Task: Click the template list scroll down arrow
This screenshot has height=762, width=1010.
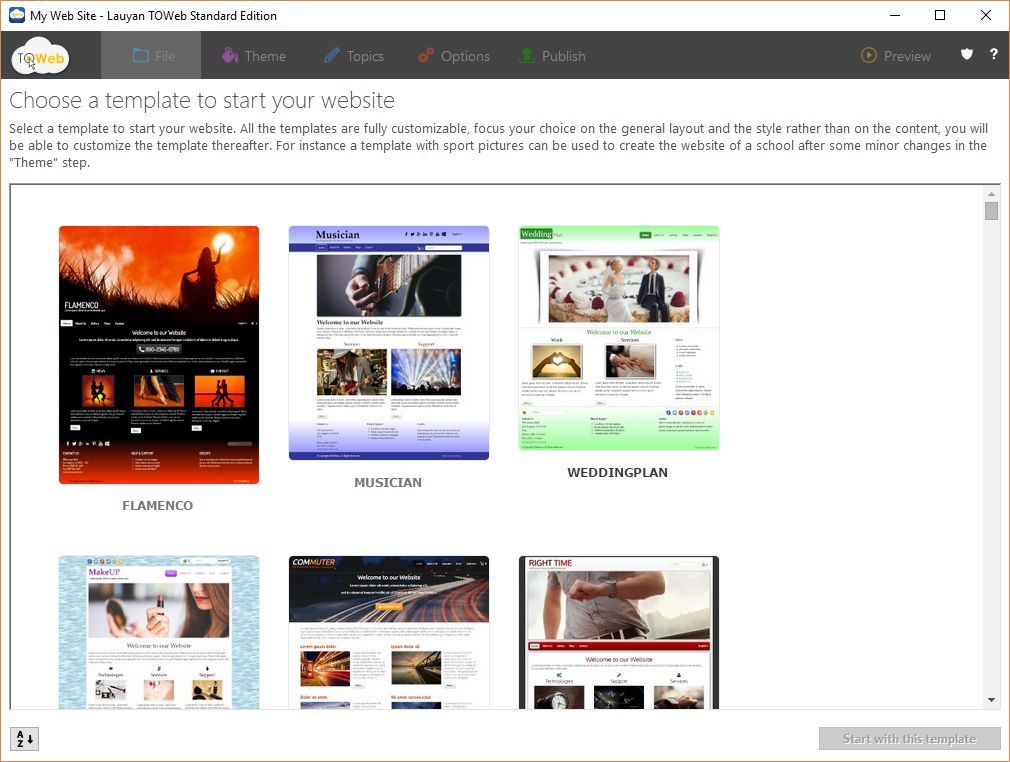Action: [991, 700]
